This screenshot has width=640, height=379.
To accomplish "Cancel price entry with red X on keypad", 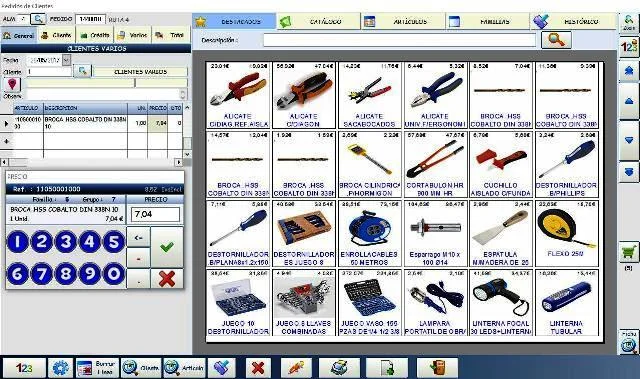I will click(x=167, y=279).
